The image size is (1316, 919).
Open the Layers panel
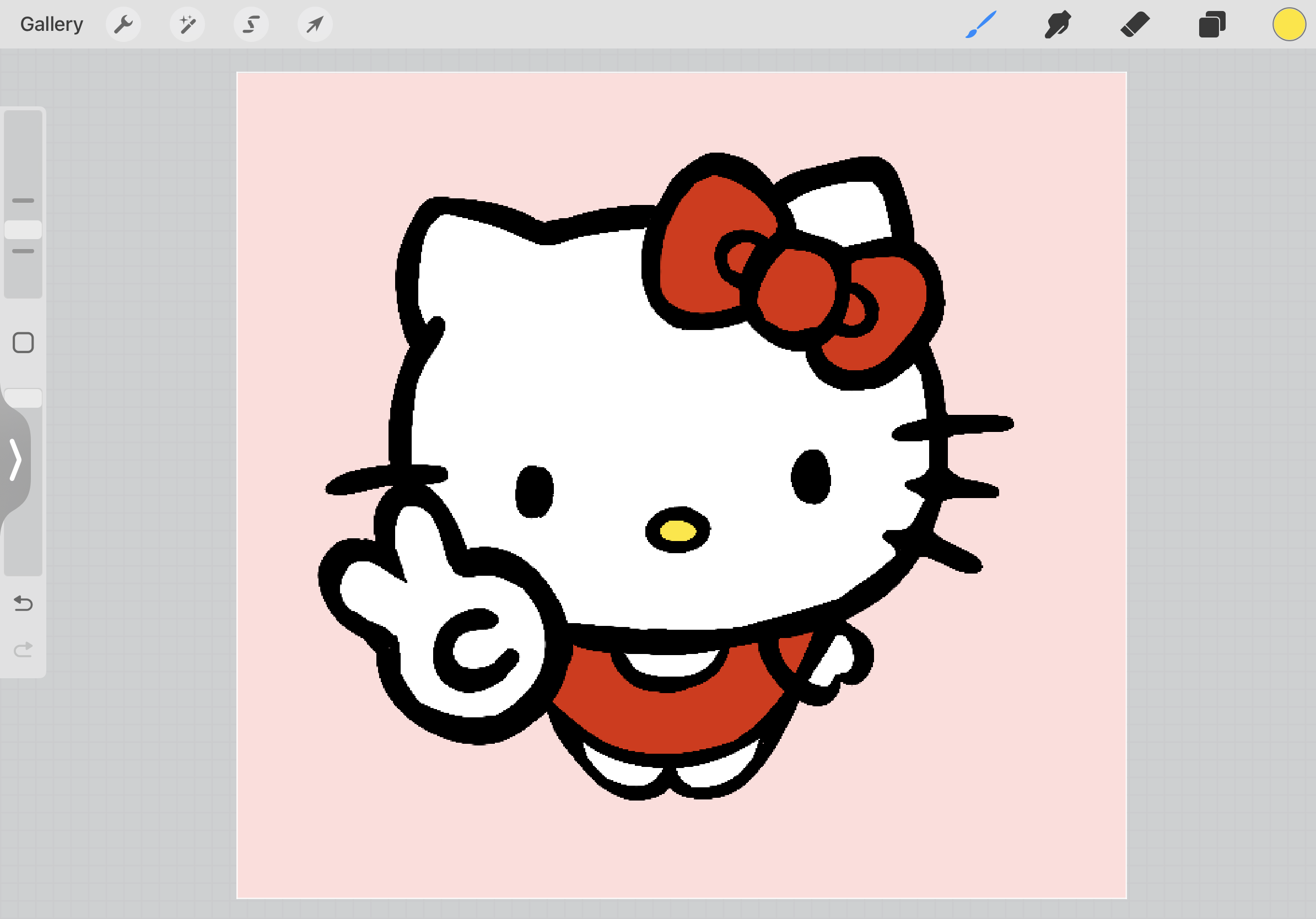pyautogui.click(x=1212, y=24)
